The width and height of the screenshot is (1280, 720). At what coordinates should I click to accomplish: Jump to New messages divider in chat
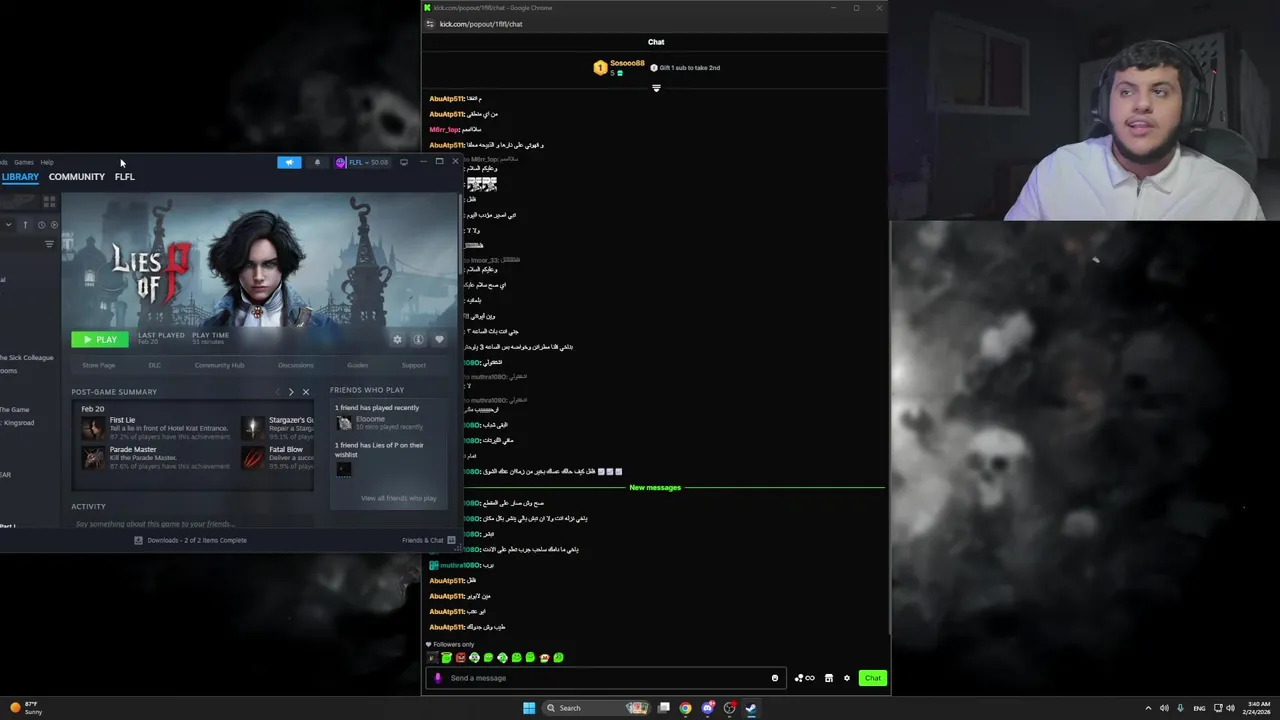pos(655,487)
